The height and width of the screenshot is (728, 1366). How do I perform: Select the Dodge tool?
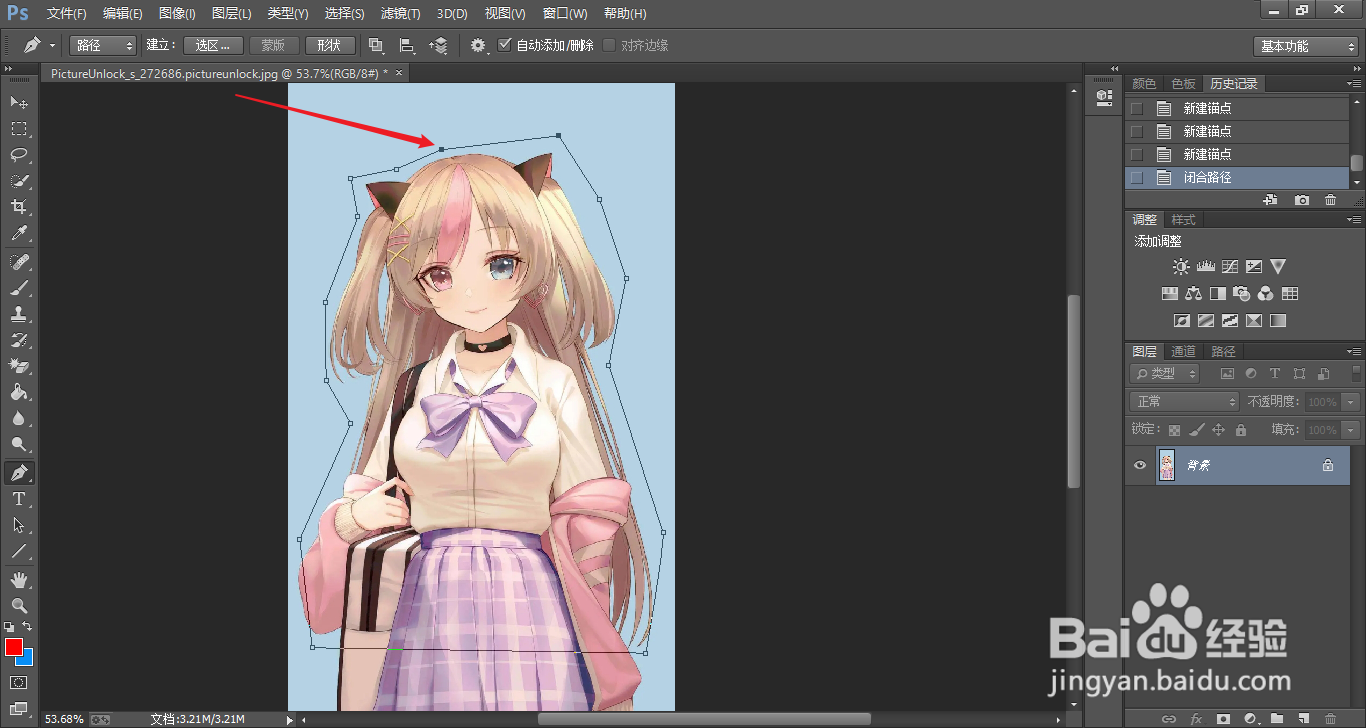pos(19,444)
